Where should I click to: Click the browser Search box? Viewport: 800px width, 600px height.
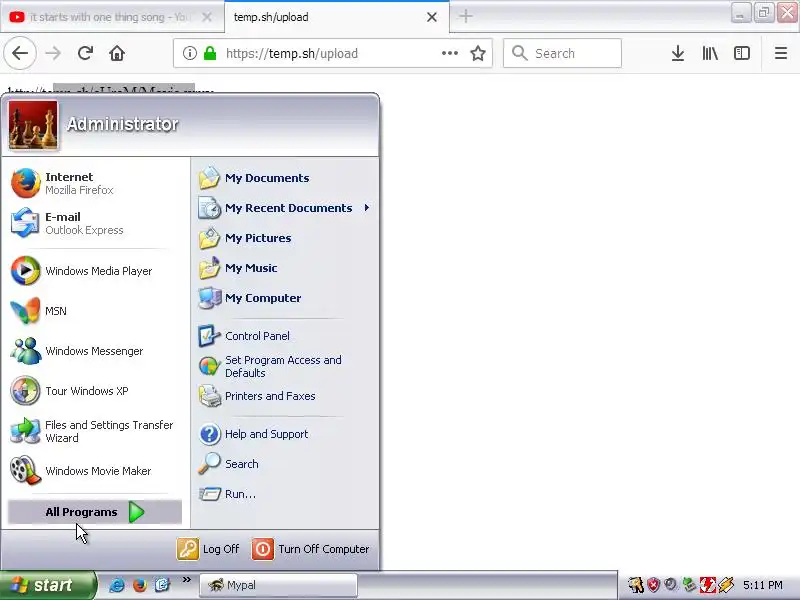click(562, 53)
